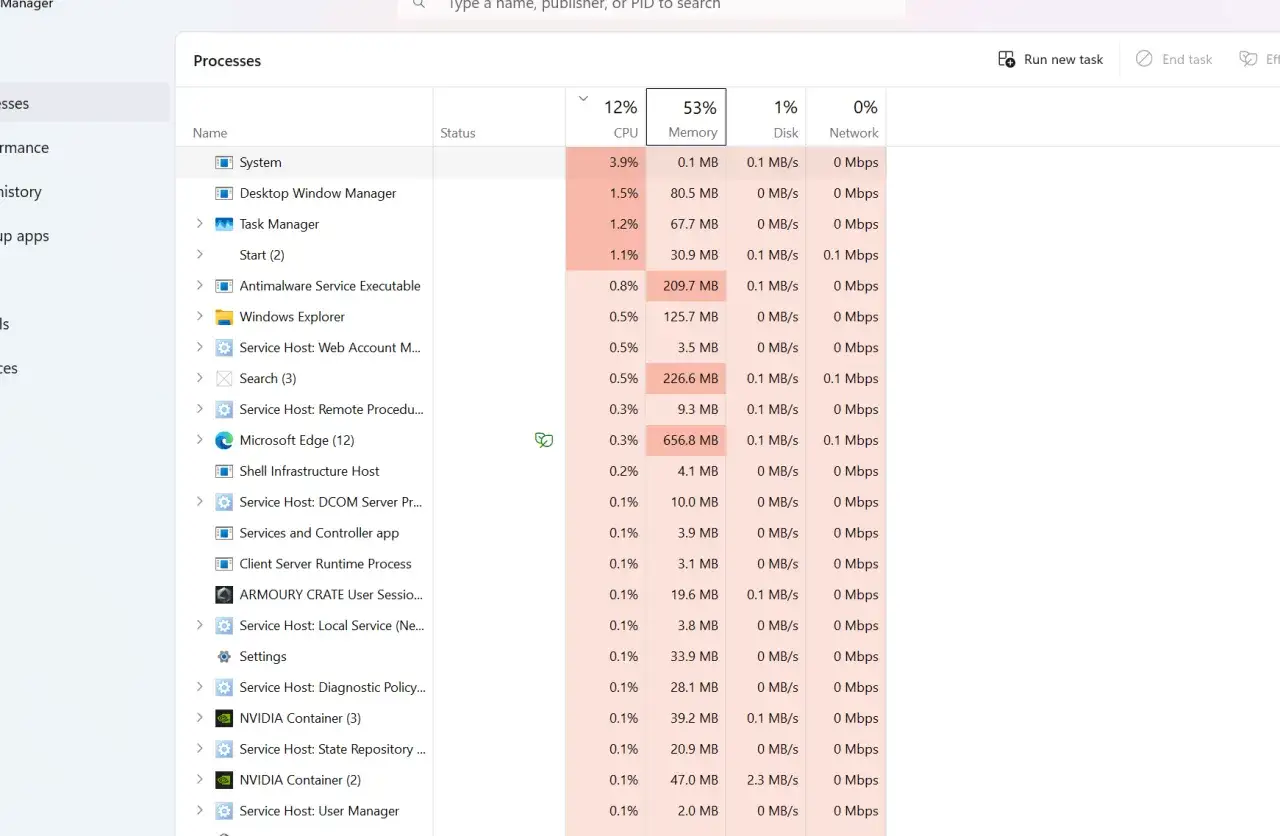Click the CPU column sort chevron
Viewport: 1280px width, 836px height.
583,98
